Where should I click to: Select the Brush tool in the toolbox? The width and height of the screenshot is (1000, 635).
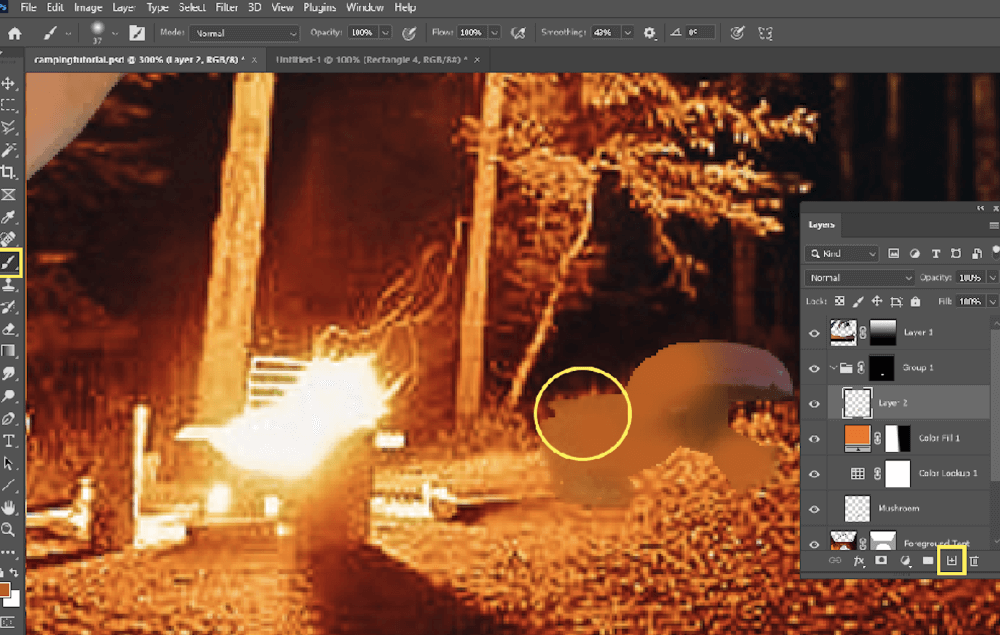point(9,263)
